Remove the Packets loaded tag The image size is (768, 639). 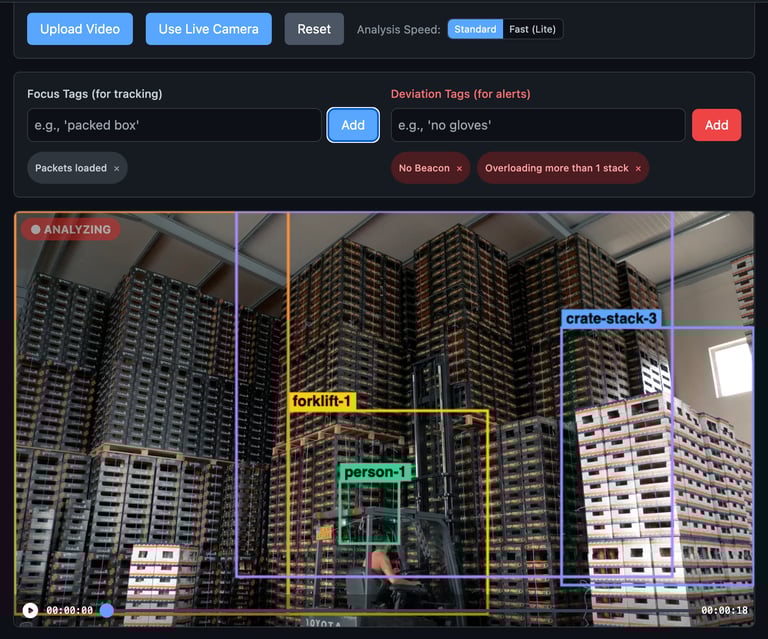tap(117, 168)
